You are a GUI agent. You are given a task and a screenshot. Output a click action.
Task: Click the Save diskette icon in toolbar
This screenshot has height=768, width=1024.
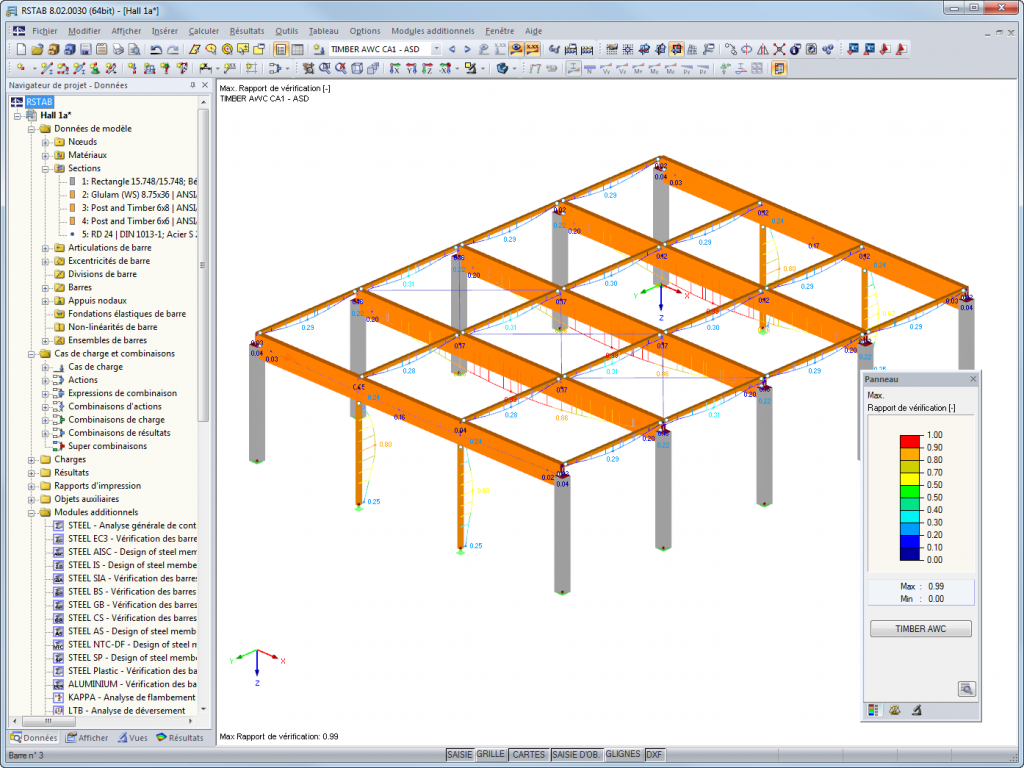point(86,49)
